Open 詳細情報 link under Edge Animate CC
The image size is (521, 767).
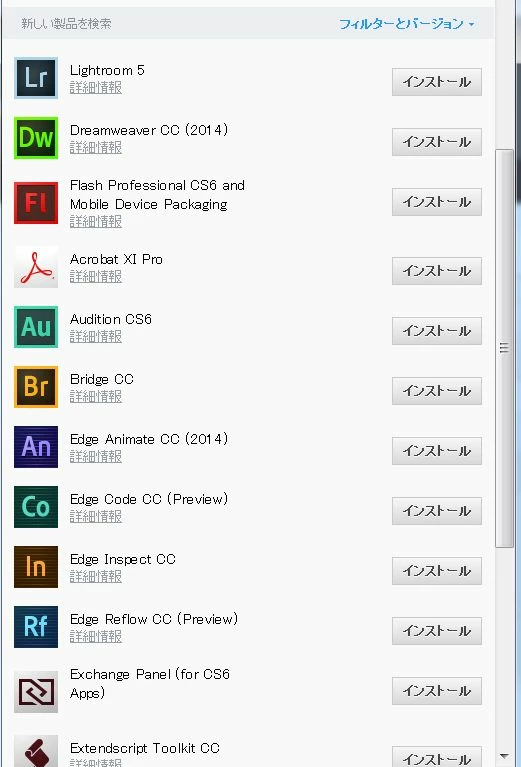[x=96, y=456]
